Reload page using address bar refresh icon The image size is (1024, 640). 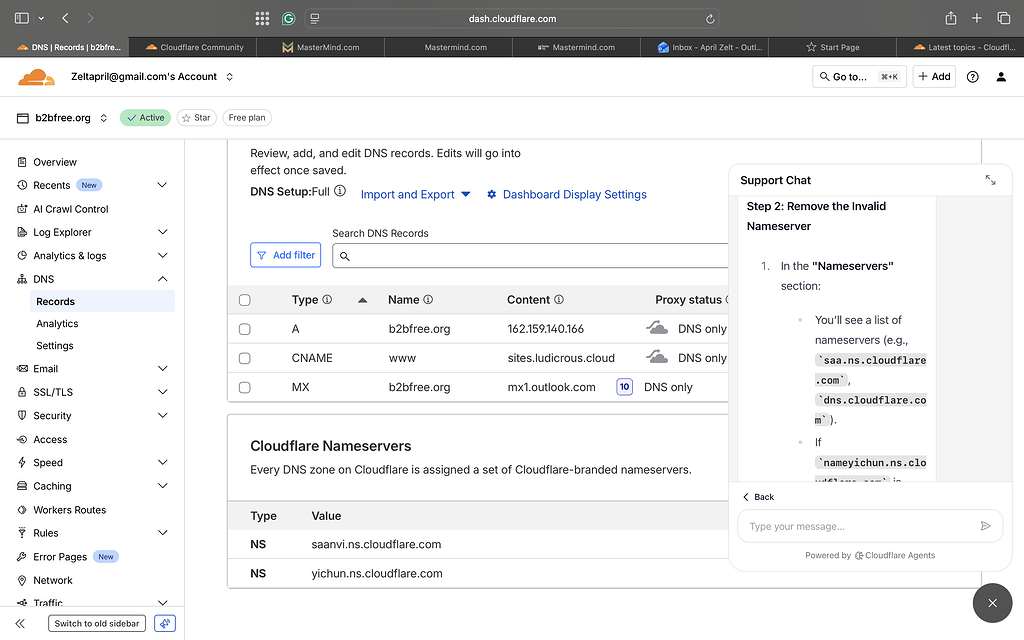[x=710, y=19]
